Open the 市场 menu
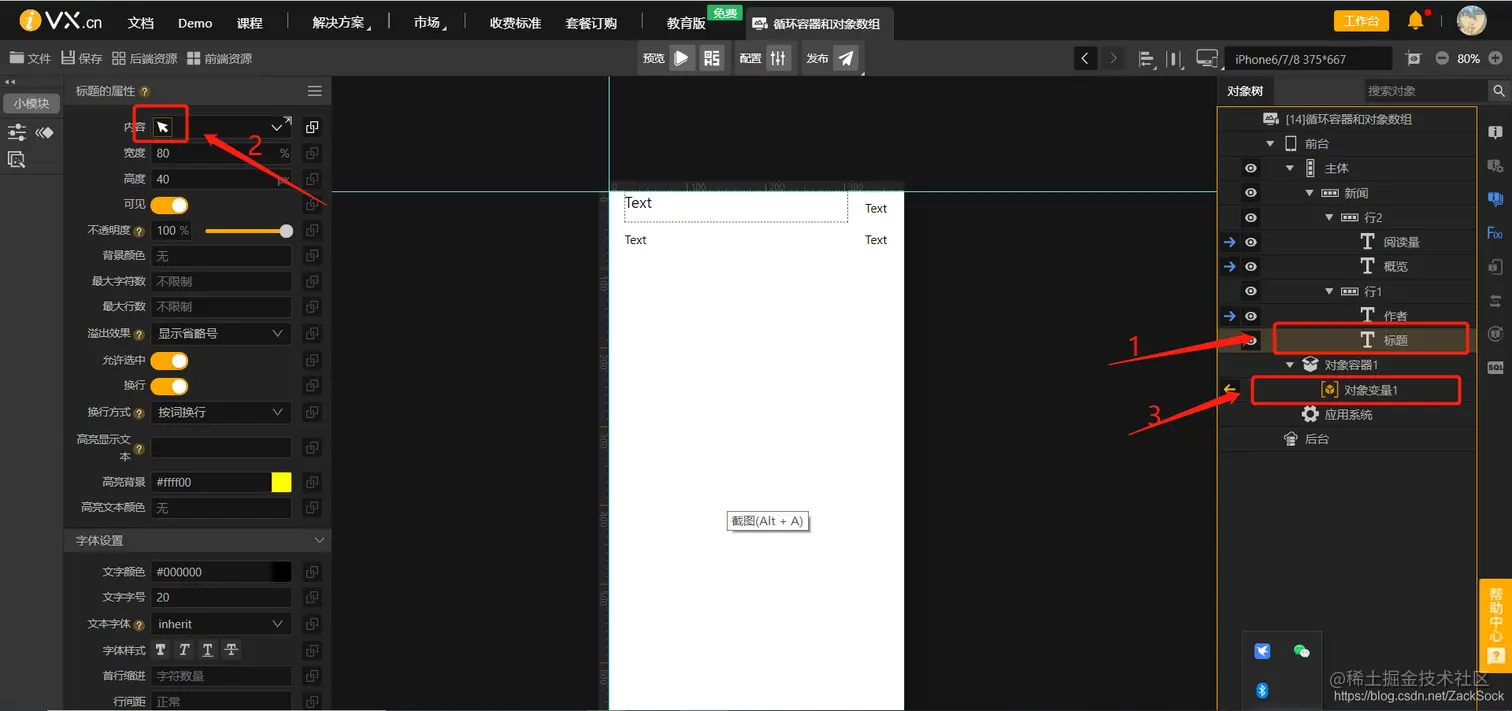The height and width of the screenshot is (711, 1512). [428, 23]
